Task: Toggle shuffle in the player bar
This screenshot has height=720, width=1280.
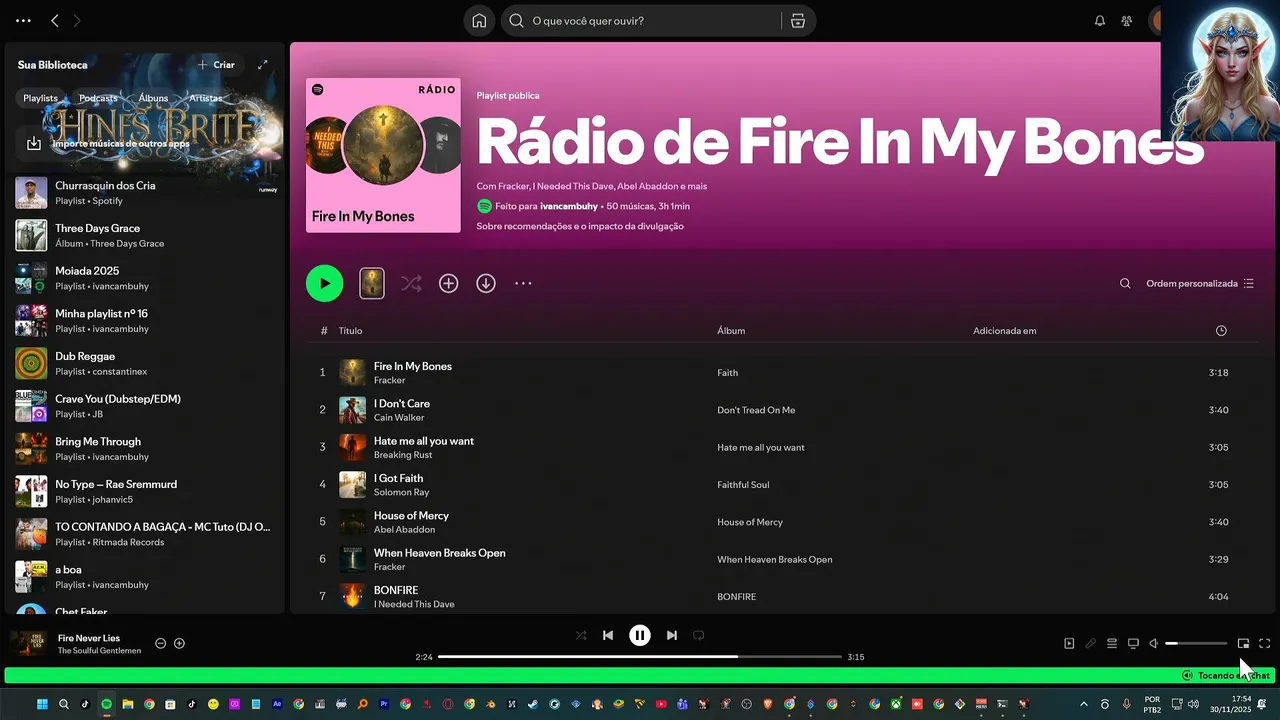Action: [x=581, y=635]
